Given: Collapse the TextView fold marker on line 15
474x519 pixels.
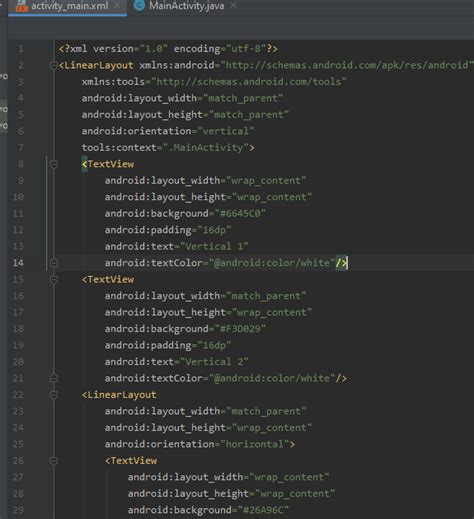Looking at the screenshot, I should (54, 280).
